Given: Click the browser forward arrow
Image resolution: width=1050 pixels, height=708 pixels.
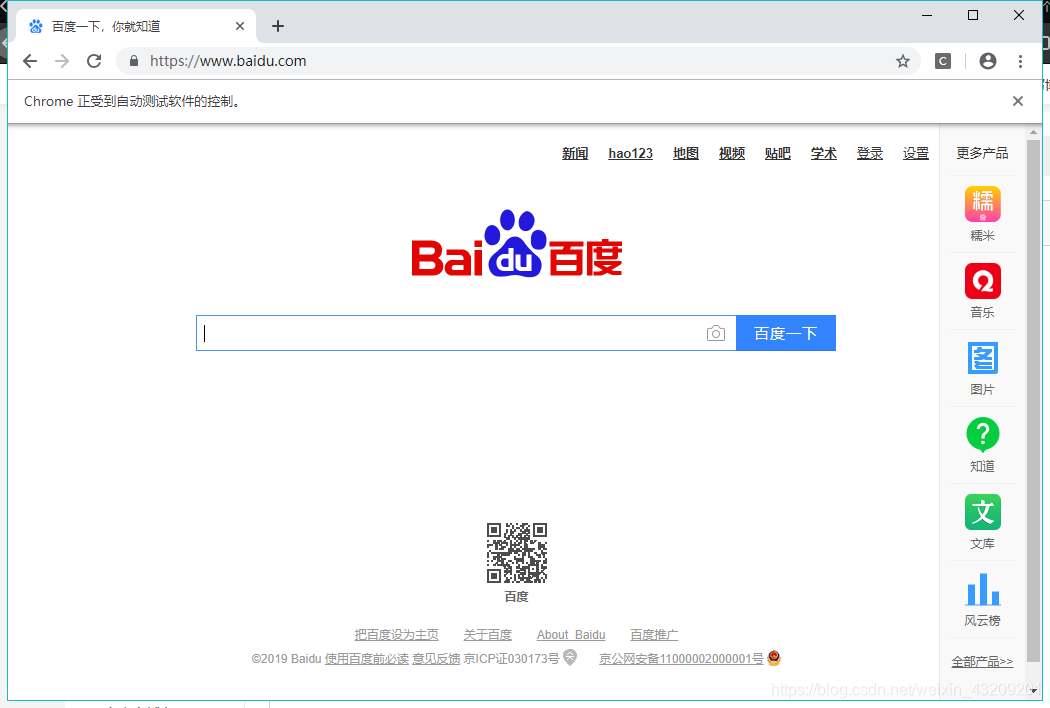Looking at the screenshot, I should [x=62, y=61].
